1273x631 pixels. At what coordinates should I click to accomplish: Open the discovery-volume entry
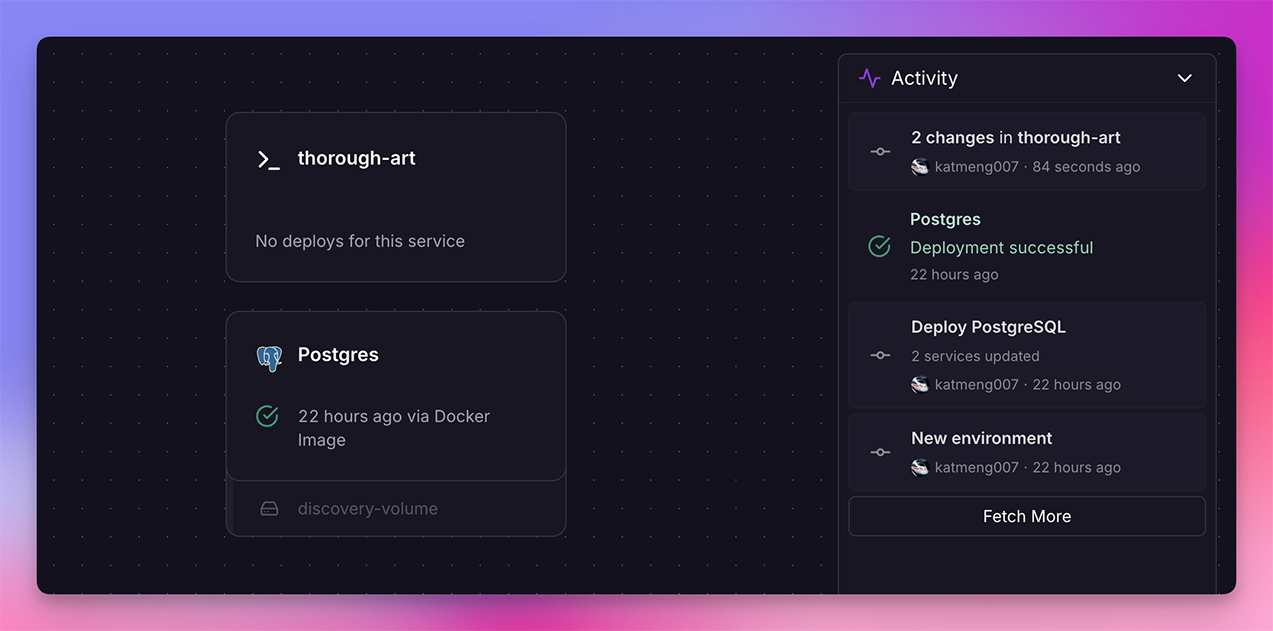[x=396, y=508]
